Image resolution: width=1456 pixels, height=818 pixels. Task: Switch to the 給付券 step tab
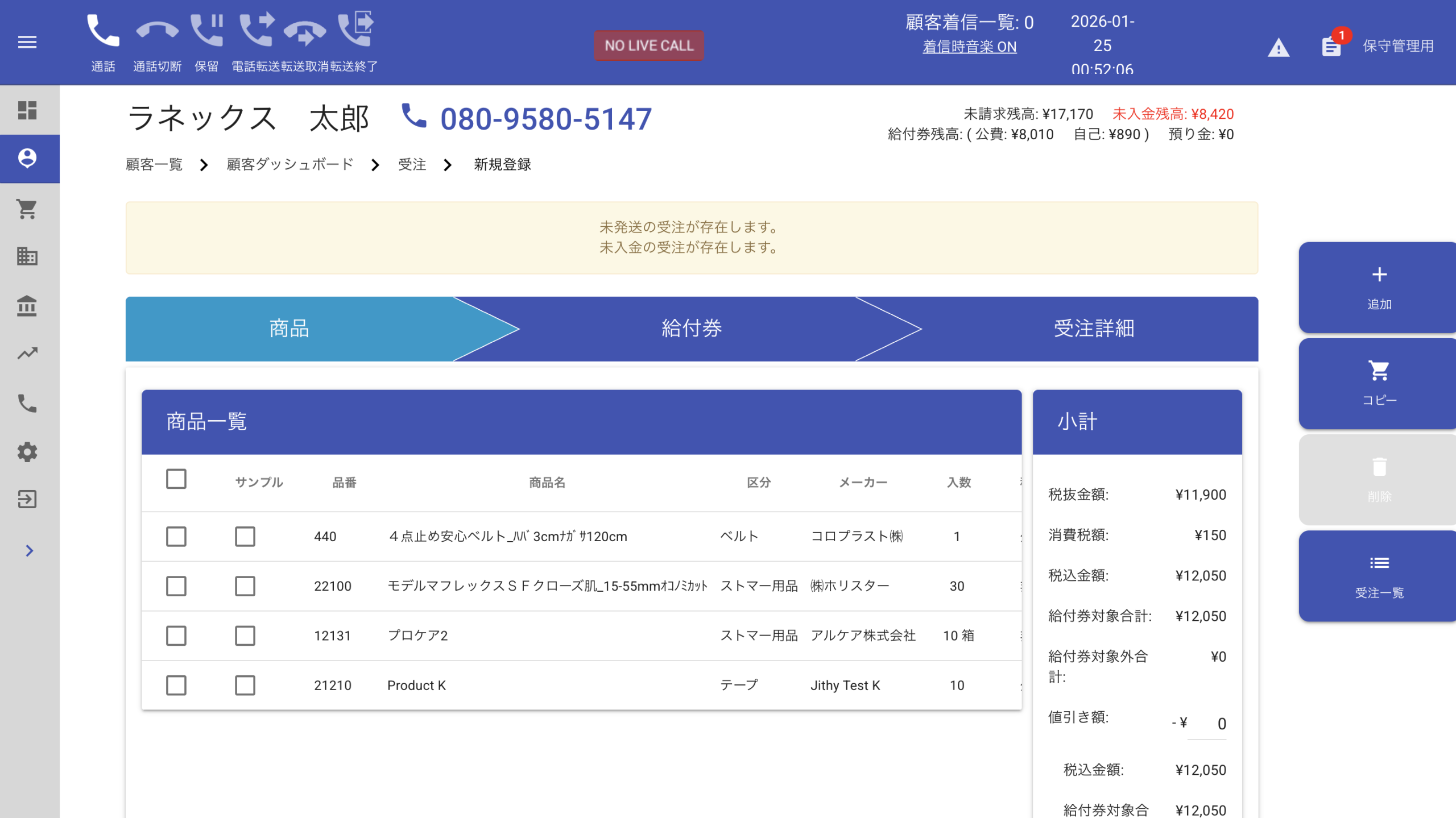691,329
